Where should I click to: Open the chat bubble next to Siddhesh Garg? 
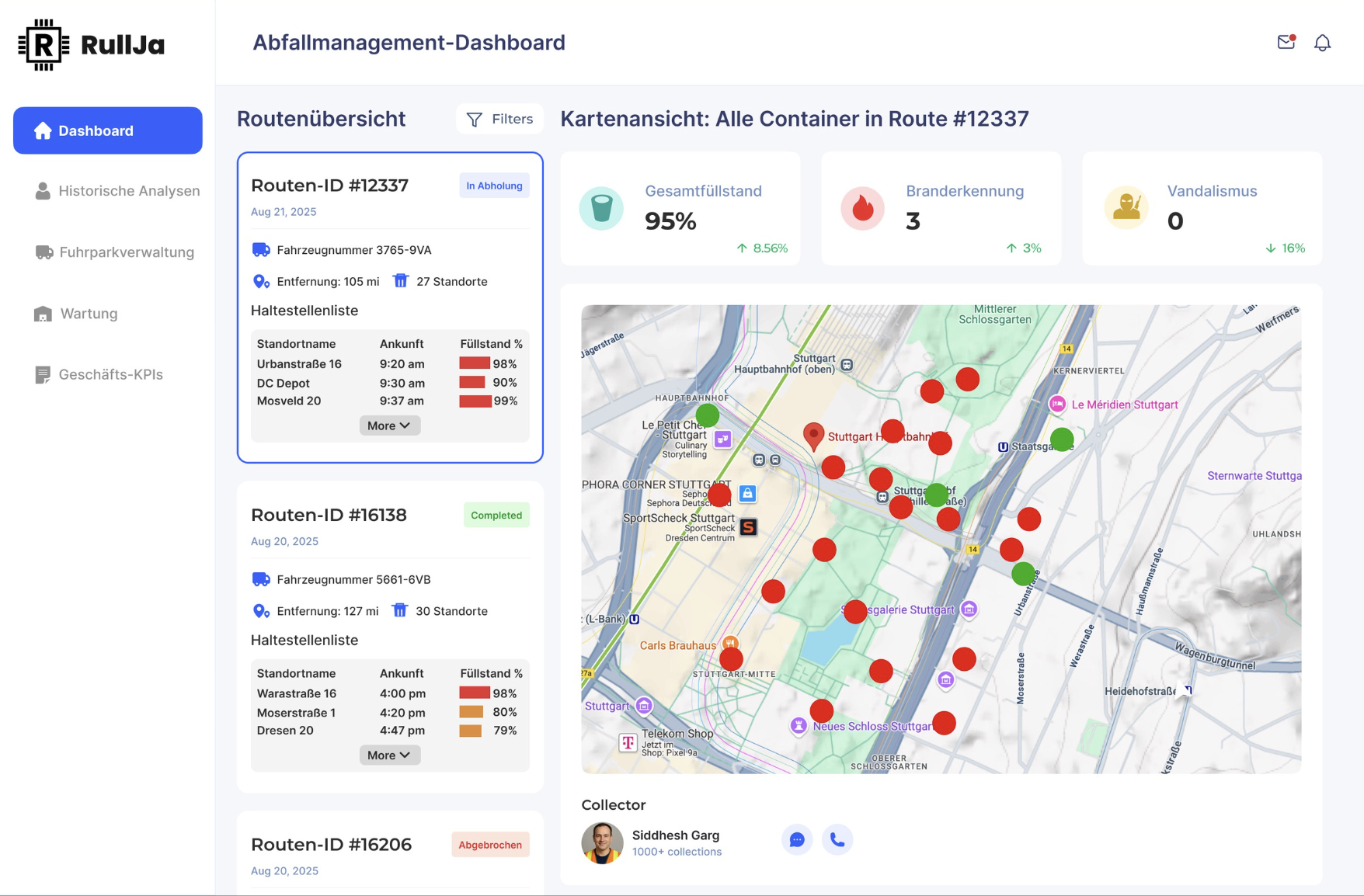pyautogui.click(x=797, y=839)
